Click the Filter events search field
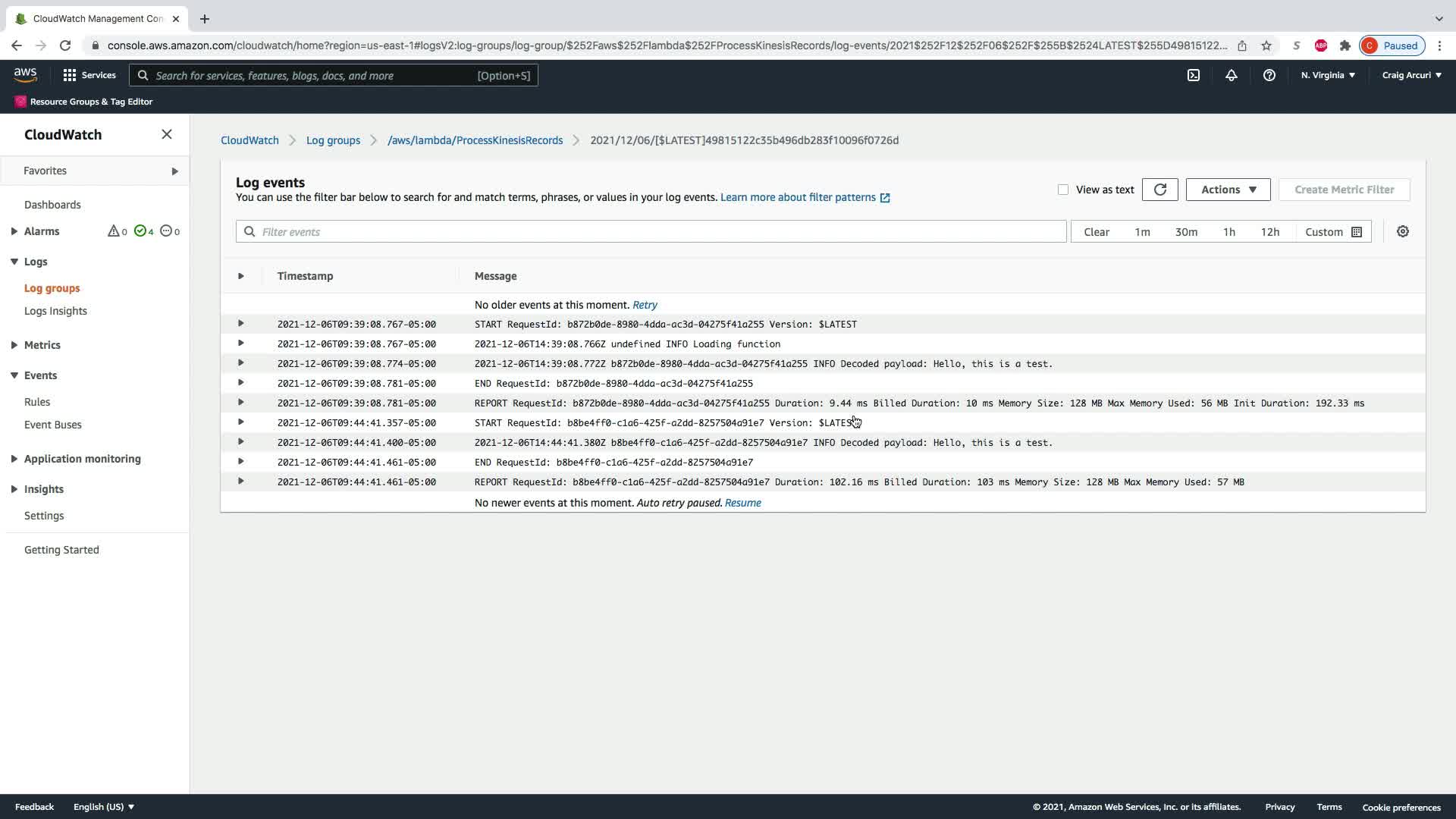 click(651, 232)
